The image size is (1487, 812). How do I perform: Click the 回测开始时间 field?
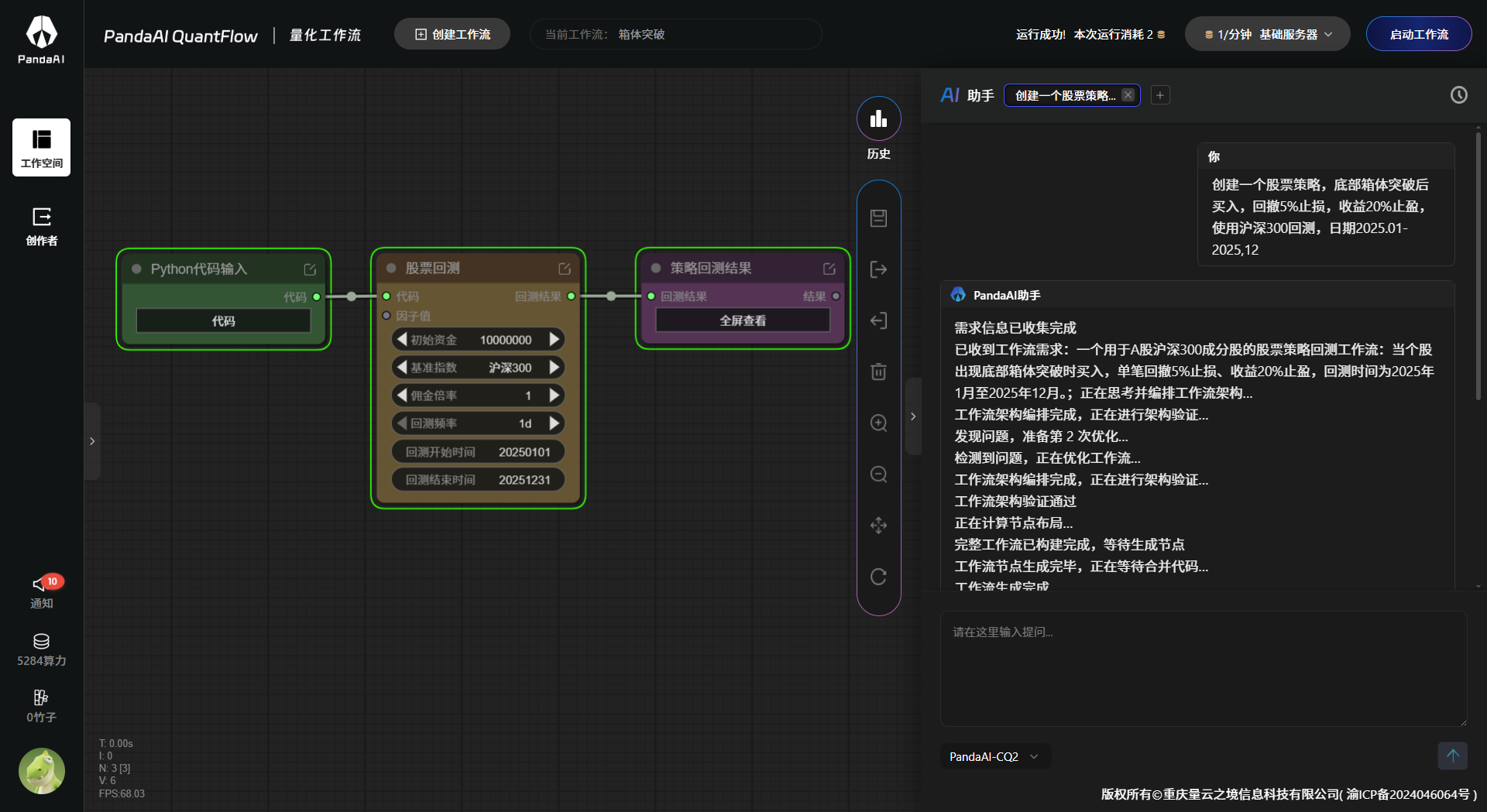(x=478, y=451)
